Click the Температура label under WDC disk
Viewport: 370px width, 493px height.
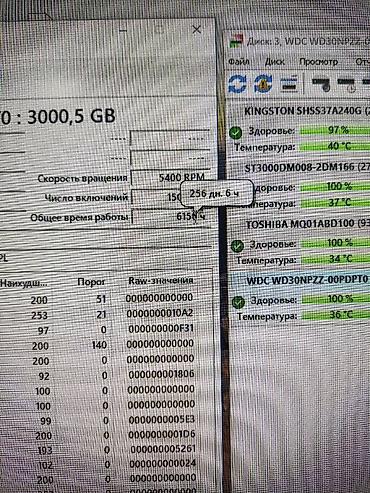tap(267, 316)
